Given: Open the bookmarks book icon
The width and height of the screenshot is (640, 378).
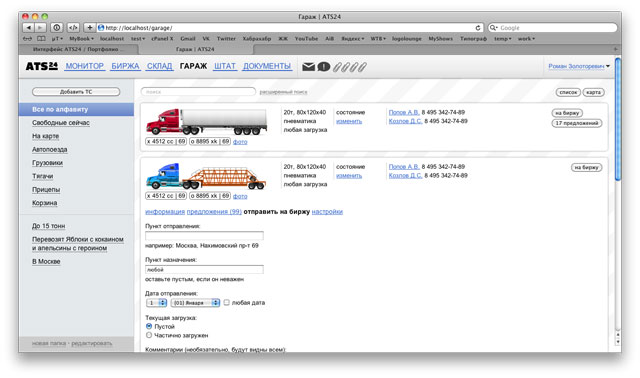Looking at the screenshot, I should (41, 39).
